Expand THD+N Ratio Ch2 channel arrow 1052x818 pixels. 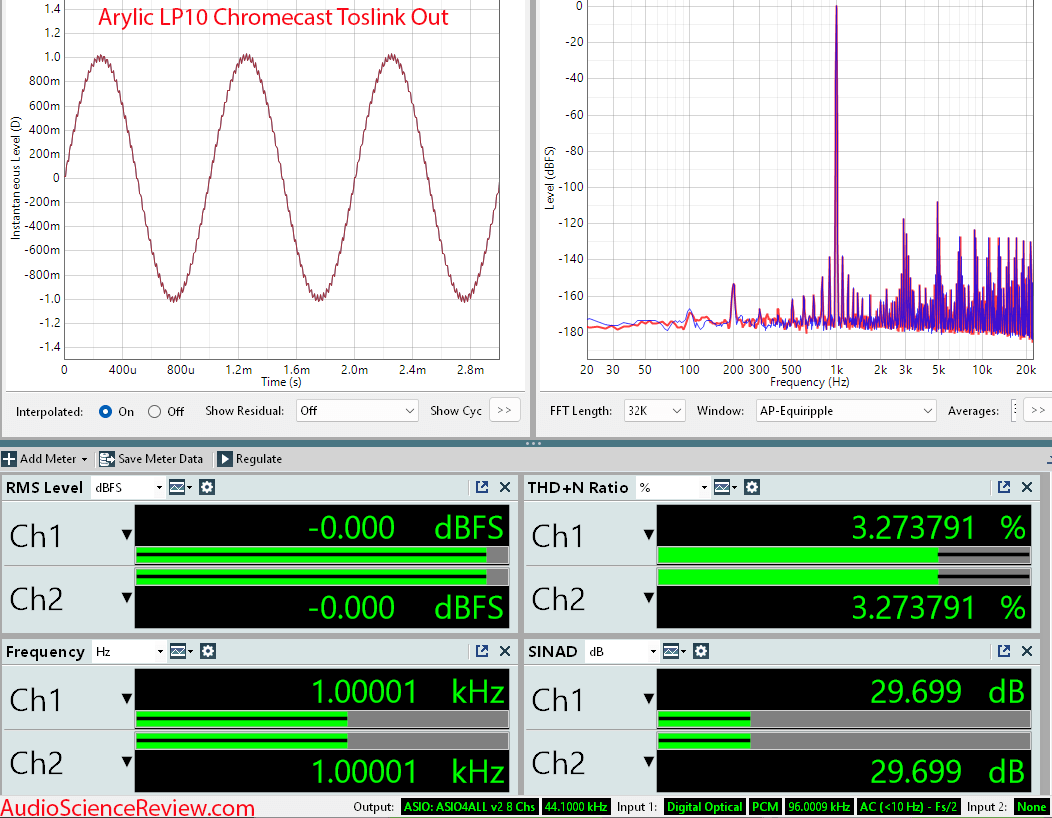pyautogui.click(x=648, y=597)
